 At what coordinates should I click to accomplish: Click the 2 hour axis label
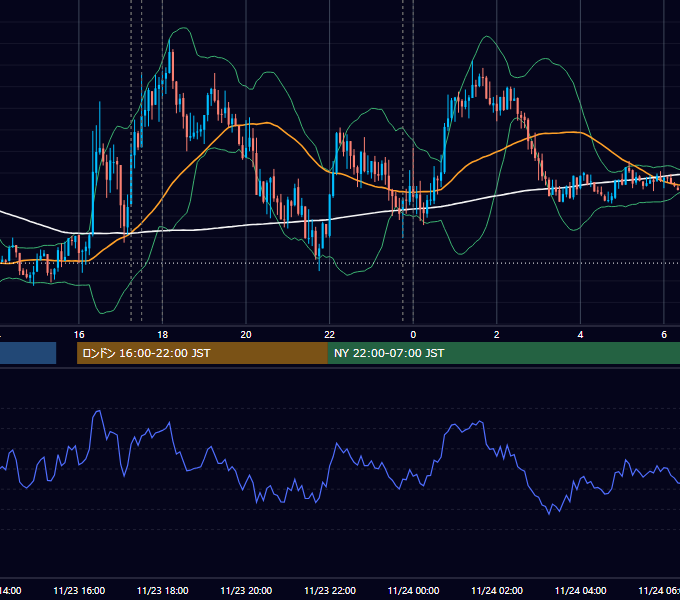tap(497, 334)
